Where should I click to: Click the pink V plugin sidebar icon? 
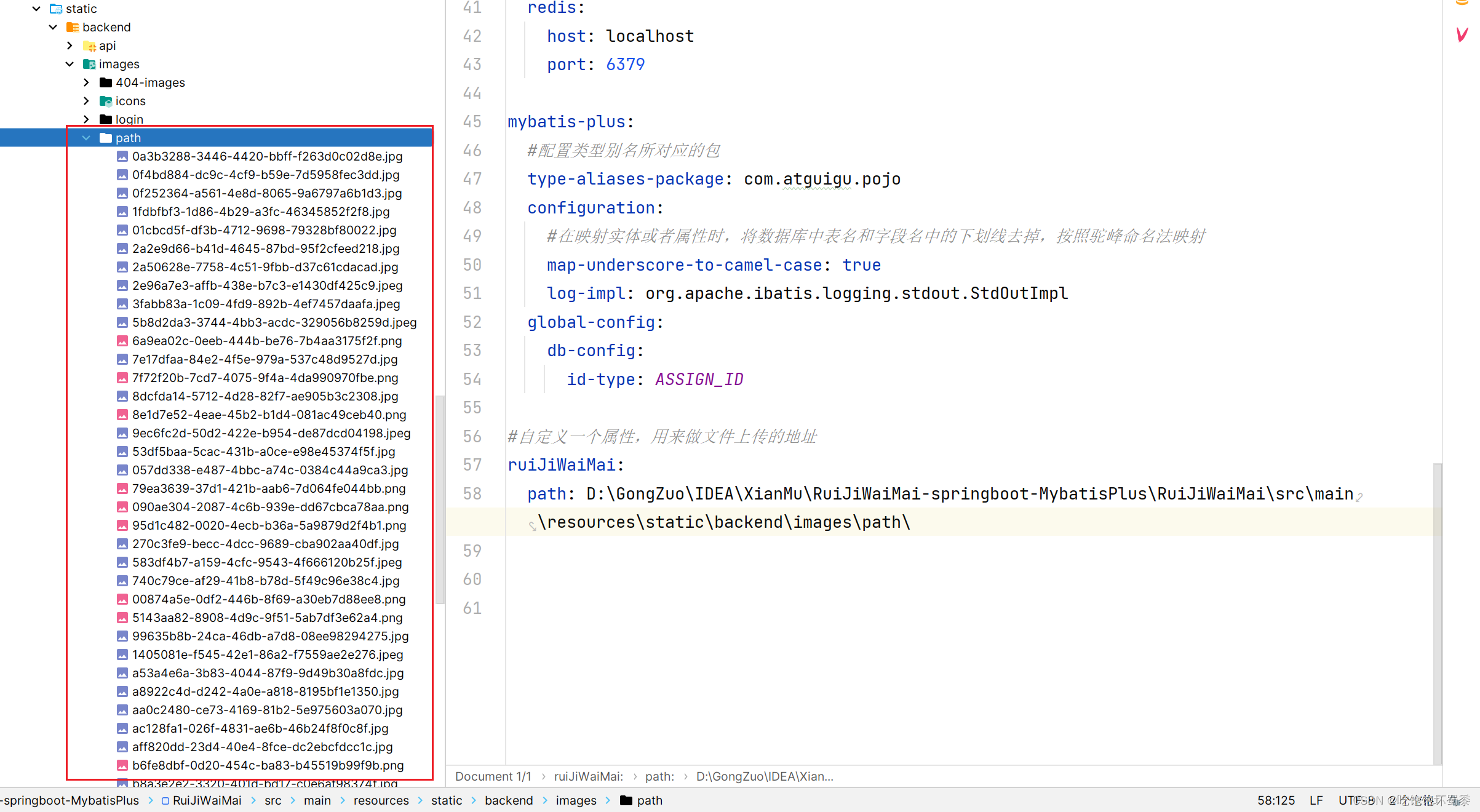[1462, 34]
